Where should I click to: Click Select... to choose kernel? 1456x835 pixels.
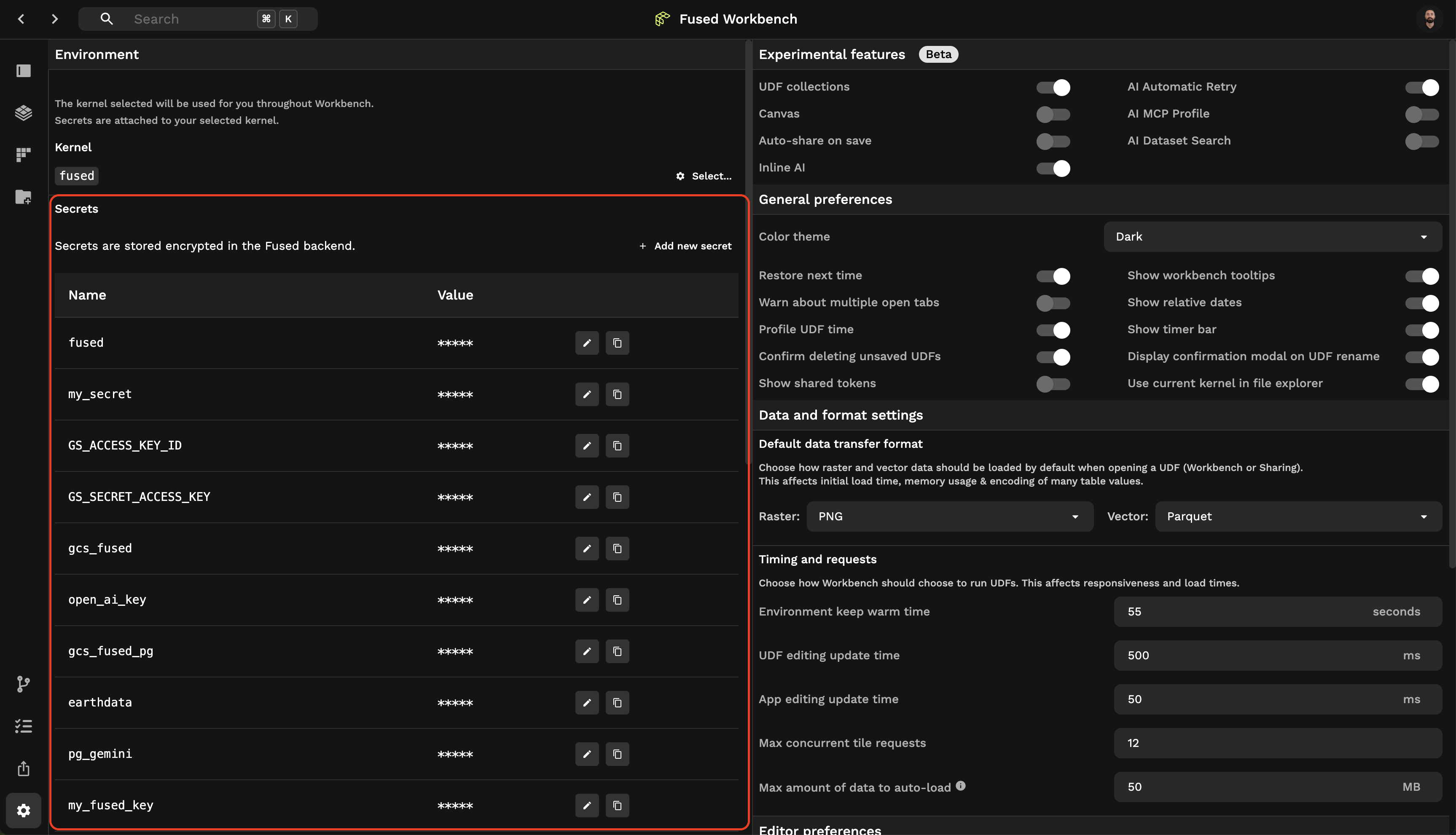coord(704,176)
